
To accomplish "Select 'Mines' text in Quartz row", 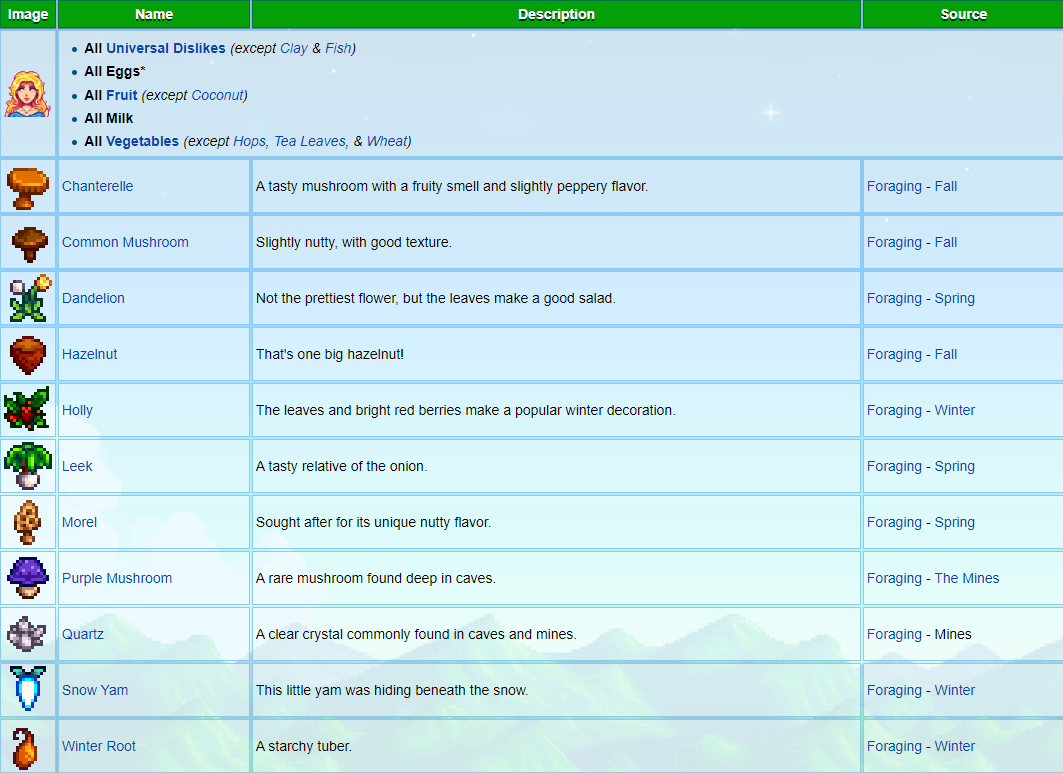I will [x=953, y=634].
